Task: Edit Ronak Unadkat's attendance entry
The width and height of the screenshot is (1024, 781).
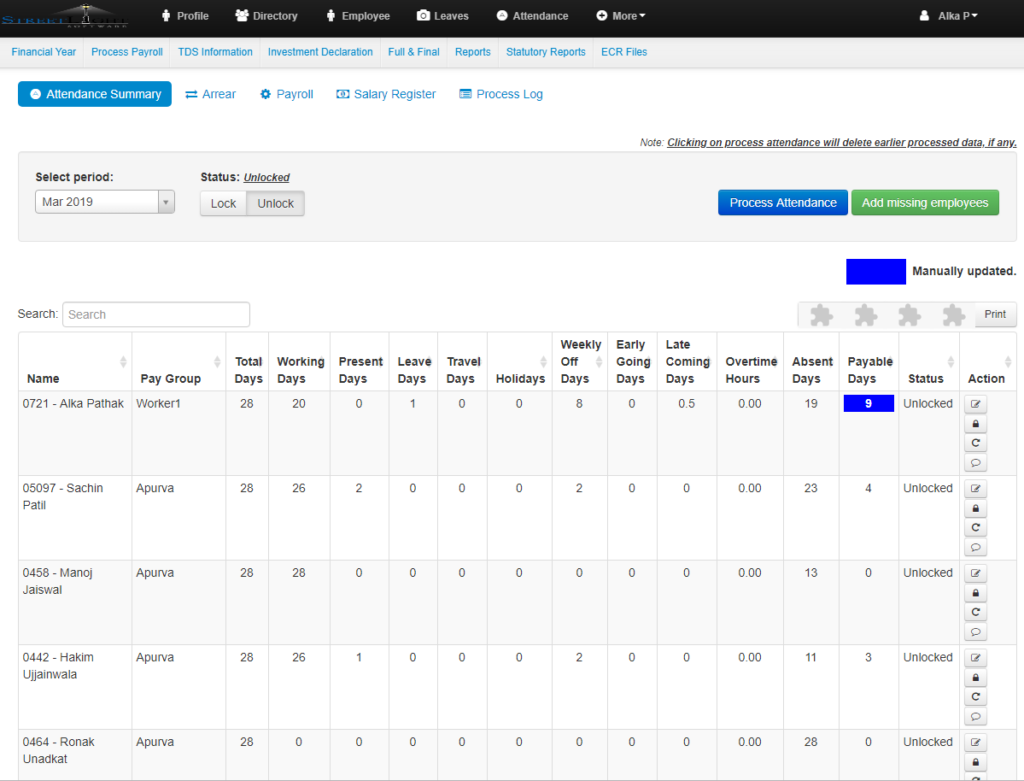Action: 975,742
